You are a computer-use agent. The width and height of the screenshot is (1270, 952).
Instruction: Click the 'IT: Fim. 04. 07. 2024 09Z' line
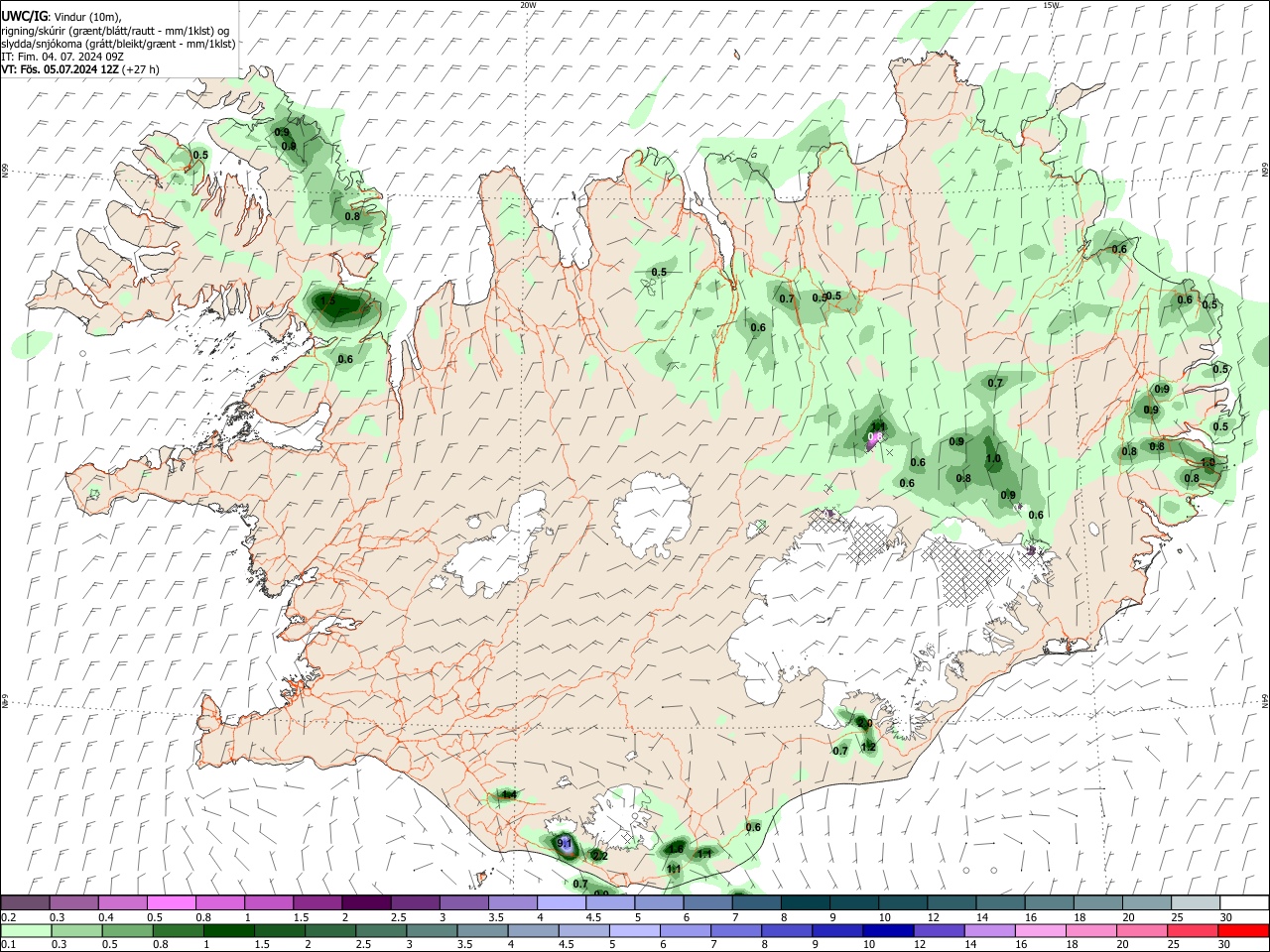click(x=62, y=57)
